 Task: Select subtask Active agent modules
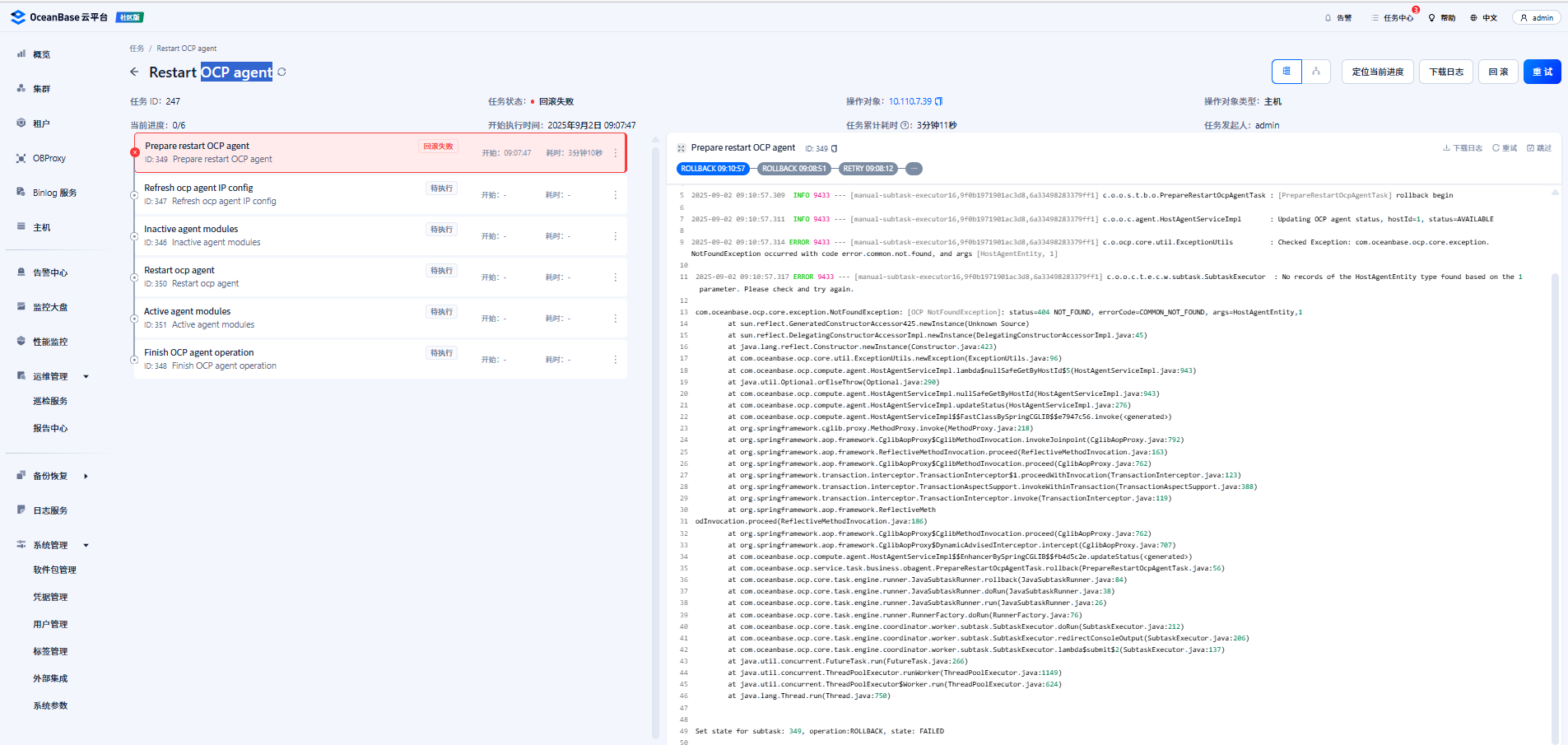coord(380,318)
